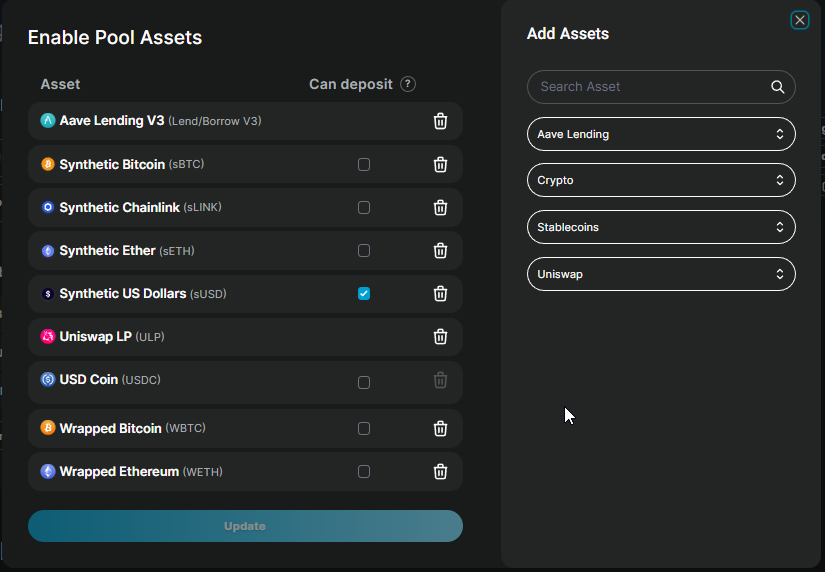825x572 pixels.
Task: Click the Can deposit column header
Action: (351, 84)
